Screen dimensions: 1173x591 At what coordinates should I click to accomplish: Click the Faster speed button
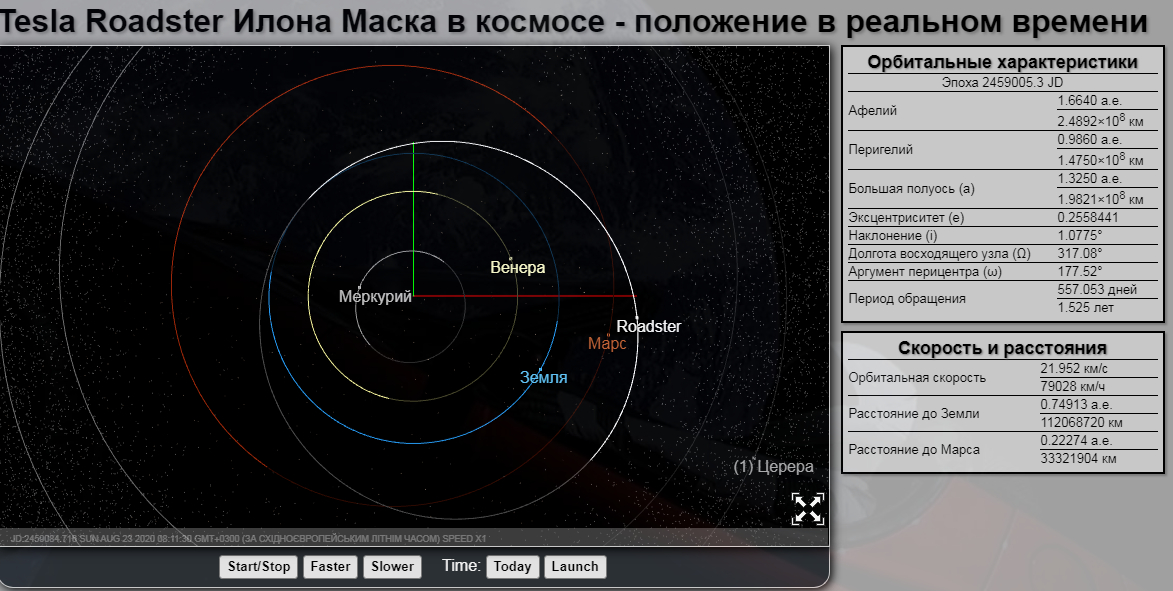[330, 567]
